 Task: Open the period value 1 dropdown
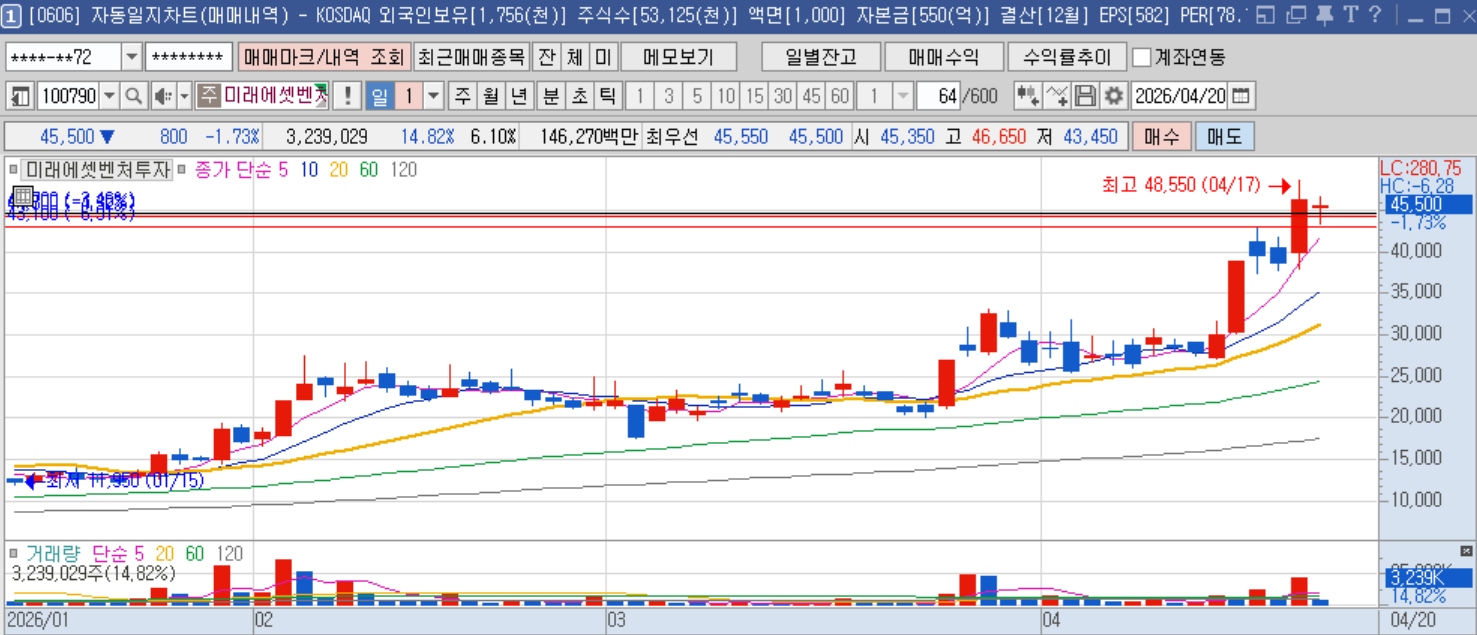(434, 97)
